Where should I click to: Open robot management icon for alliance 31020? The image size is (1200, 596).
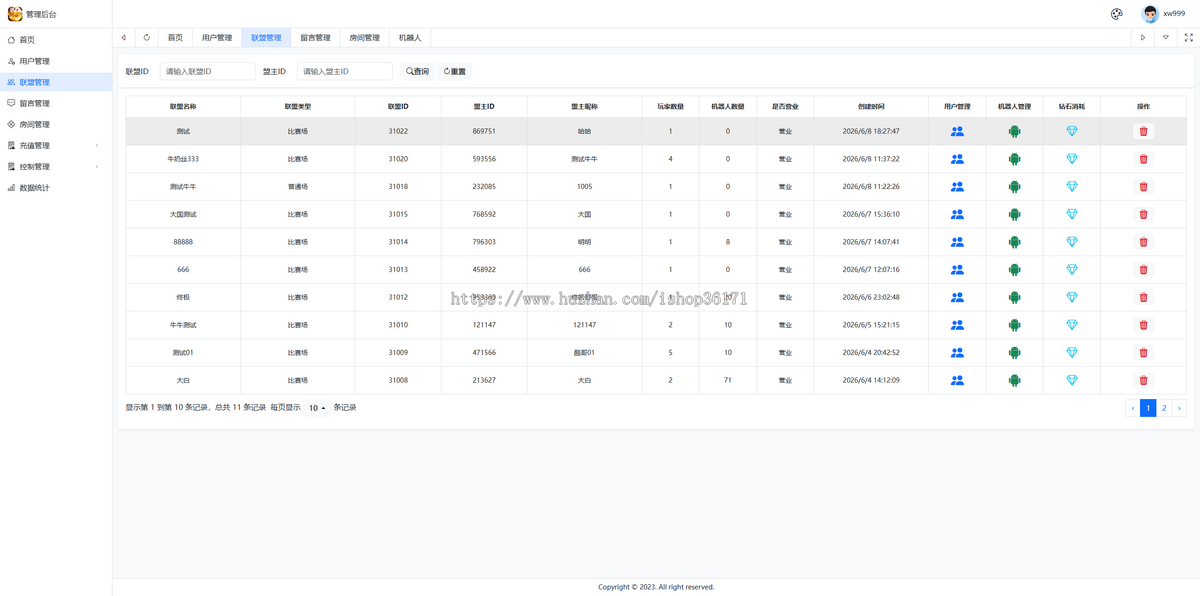[1014, 159]
